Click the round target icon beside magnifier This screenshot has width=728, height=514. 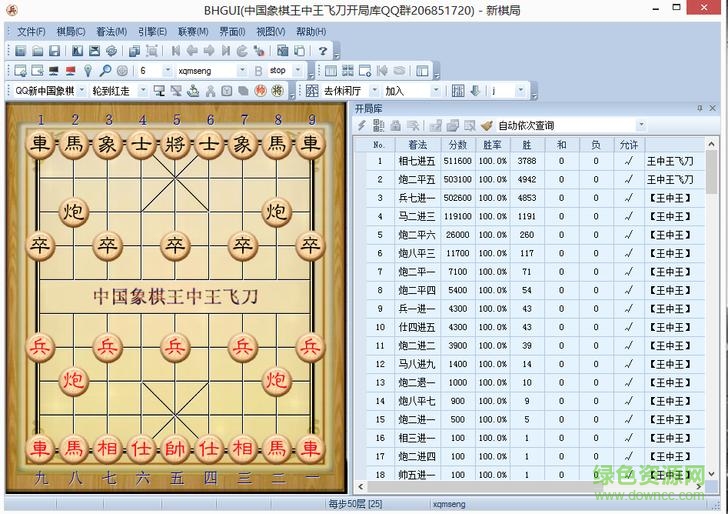122,71
